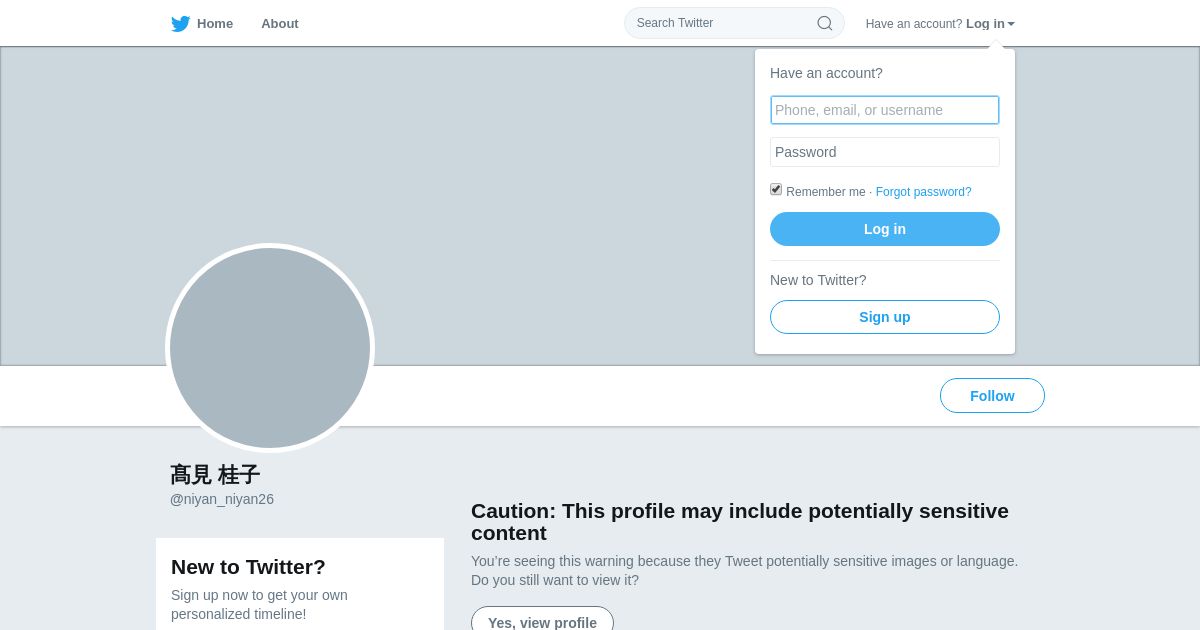Click the Sign up button

coord(885,317)
